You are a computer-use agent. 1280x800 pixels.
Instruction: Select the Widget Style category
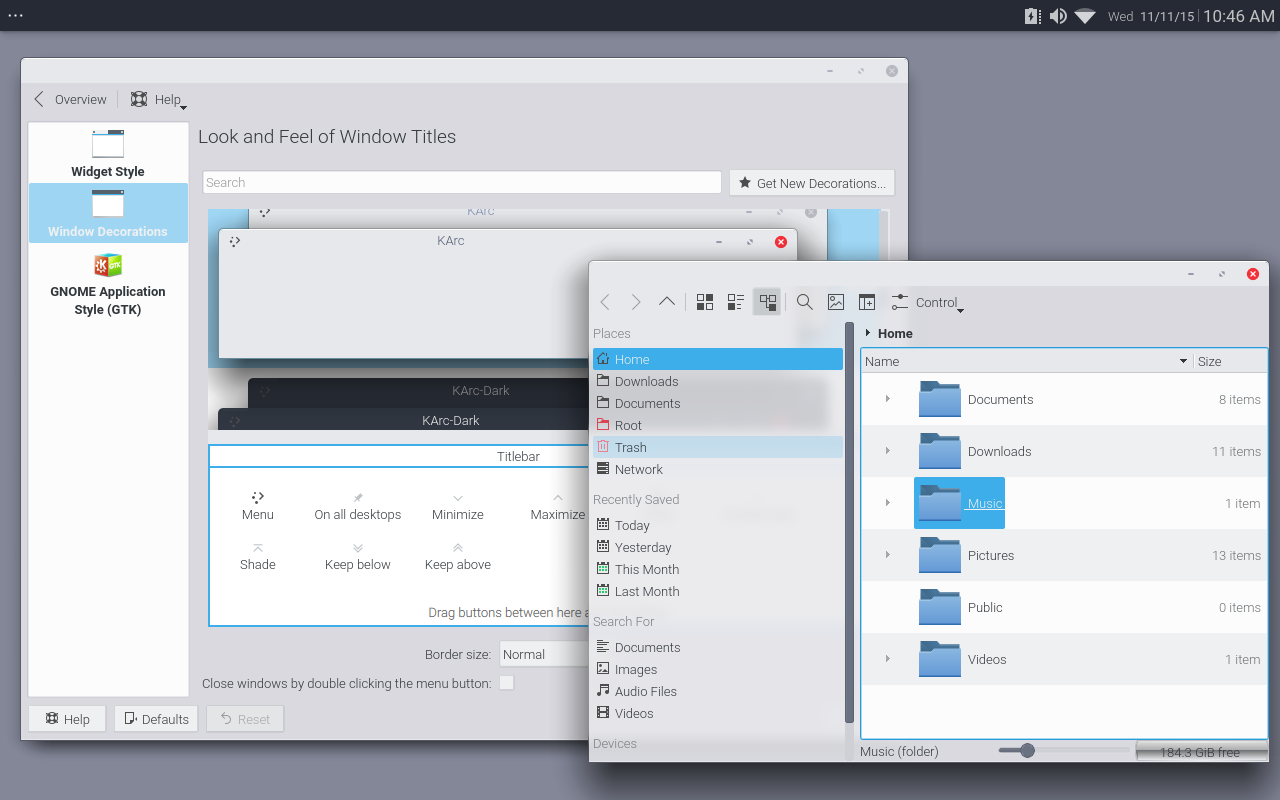108,153
